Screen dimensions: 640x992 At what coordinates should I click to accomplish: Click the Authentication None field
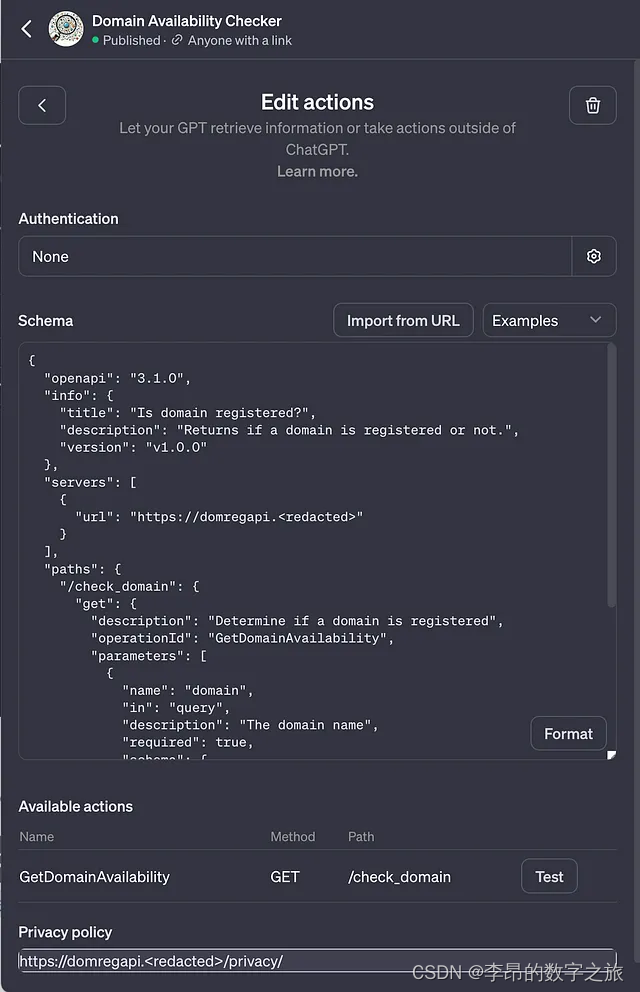pyautogui.click(x=295, y=256)
